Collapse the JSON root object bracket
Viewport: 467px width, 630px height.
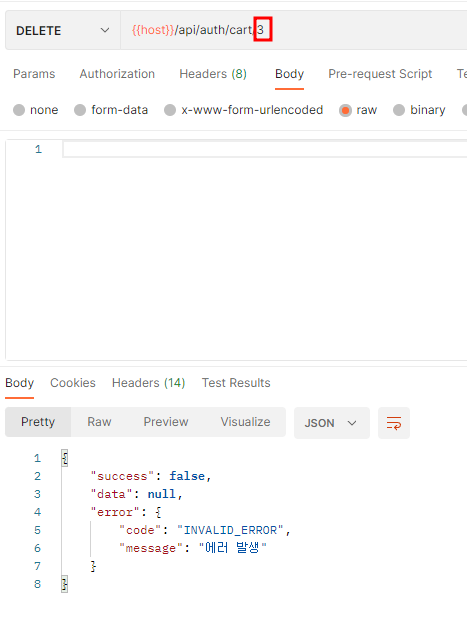[65, 458]
